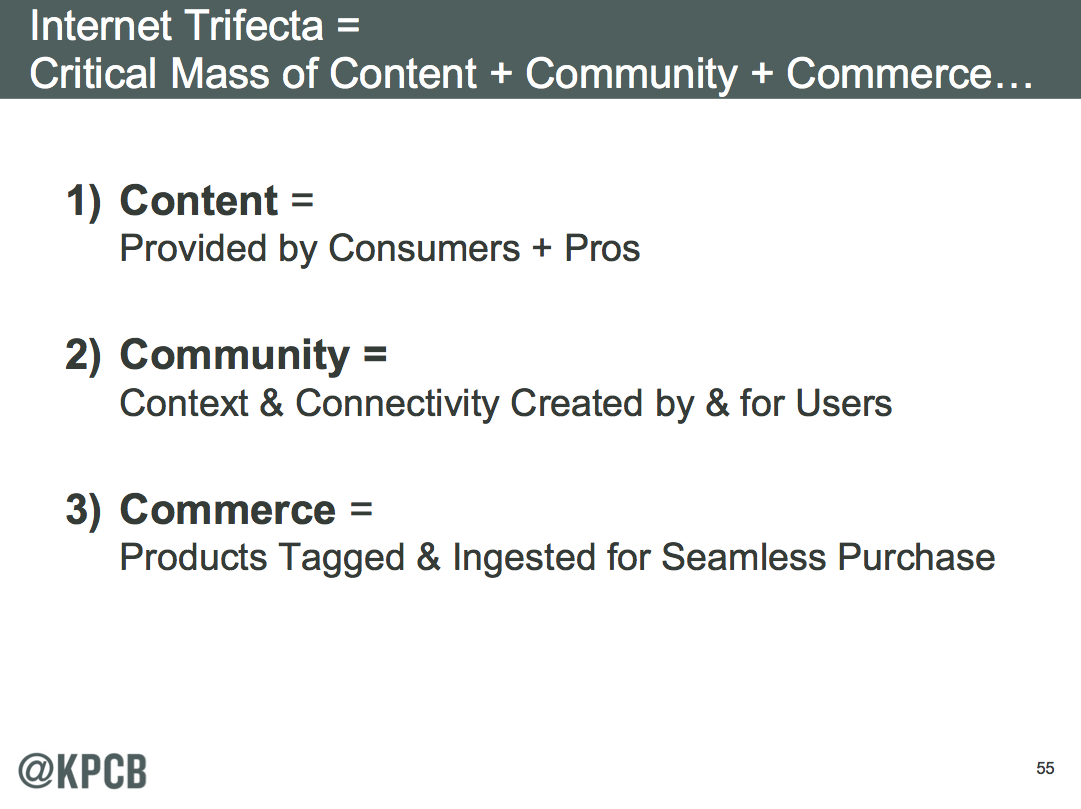Click the word 'Connectivity' under Community

coord(397,404)
